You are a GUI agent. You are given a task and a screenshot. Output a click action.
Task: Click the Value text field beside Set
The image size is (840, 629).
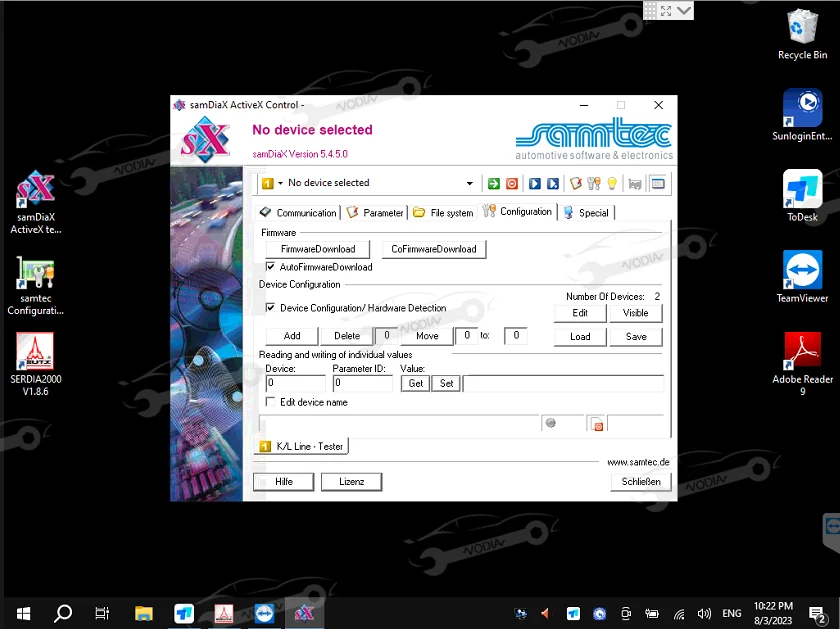tap(564, 383)
